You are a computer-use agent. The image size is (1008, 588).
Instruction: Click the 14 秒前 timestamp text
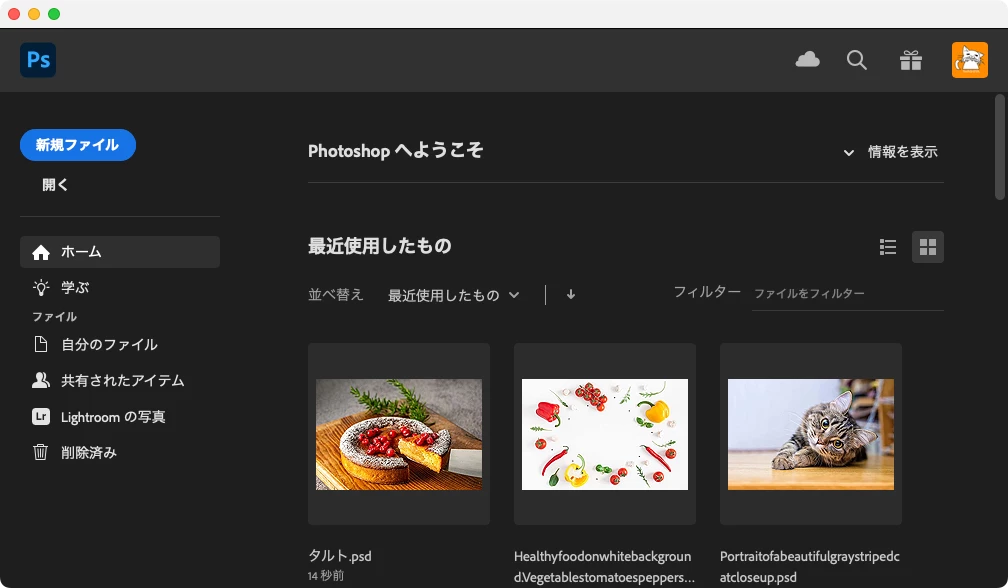325,576
